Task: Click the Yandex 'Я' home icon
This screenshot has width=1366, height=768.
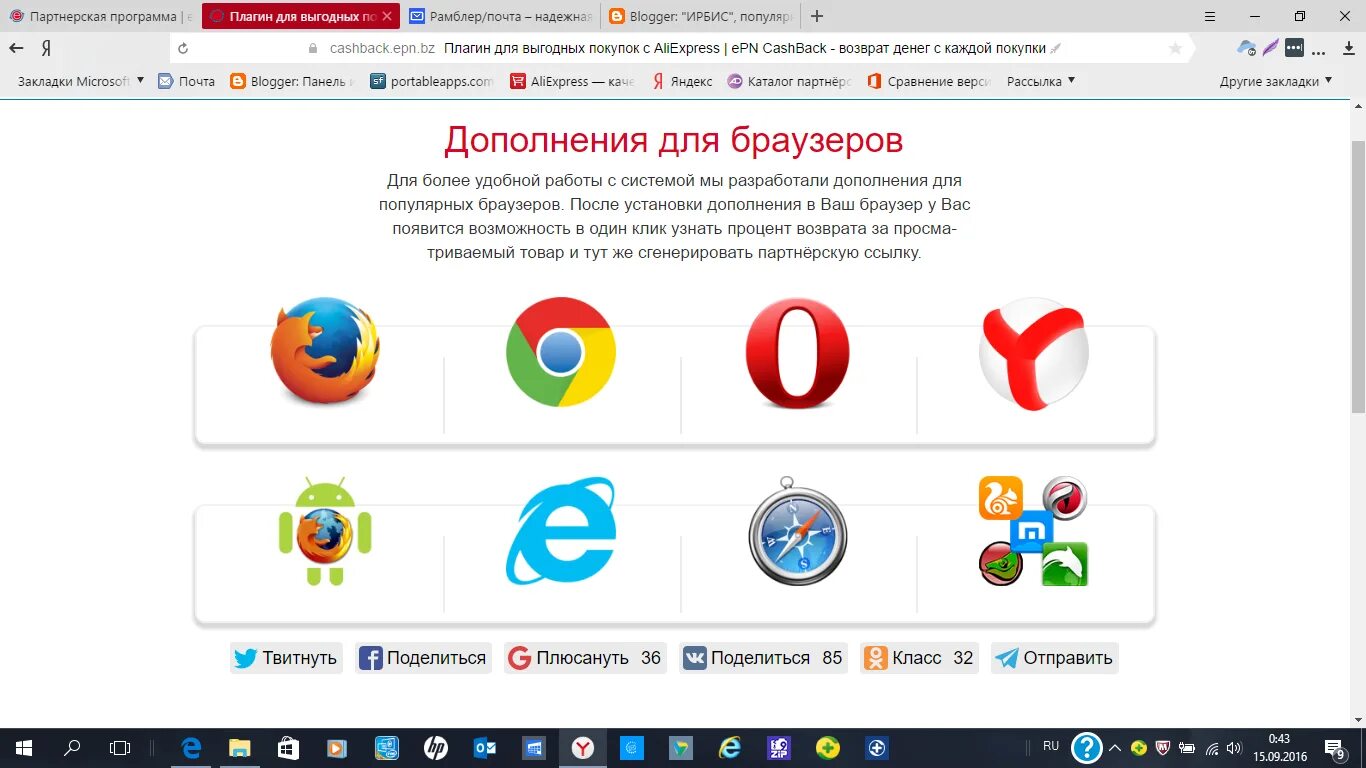Action: 46,48
